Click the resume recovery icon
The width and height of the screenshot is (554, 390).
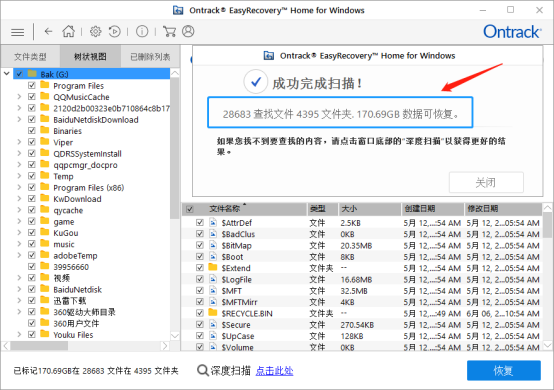[x=115, y=32]
